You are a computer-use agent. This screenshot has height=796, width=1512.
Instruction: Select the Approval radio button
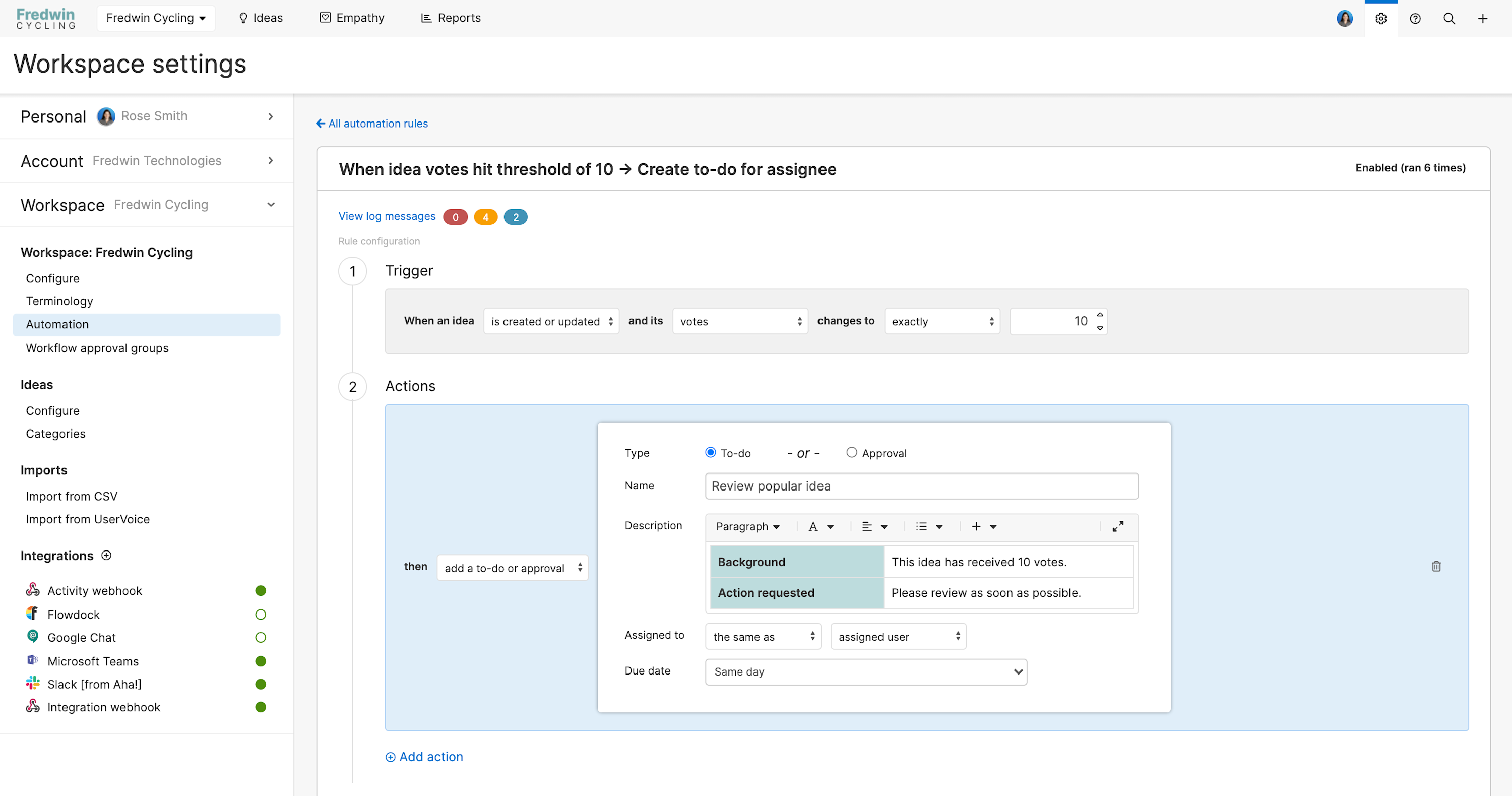852,453
